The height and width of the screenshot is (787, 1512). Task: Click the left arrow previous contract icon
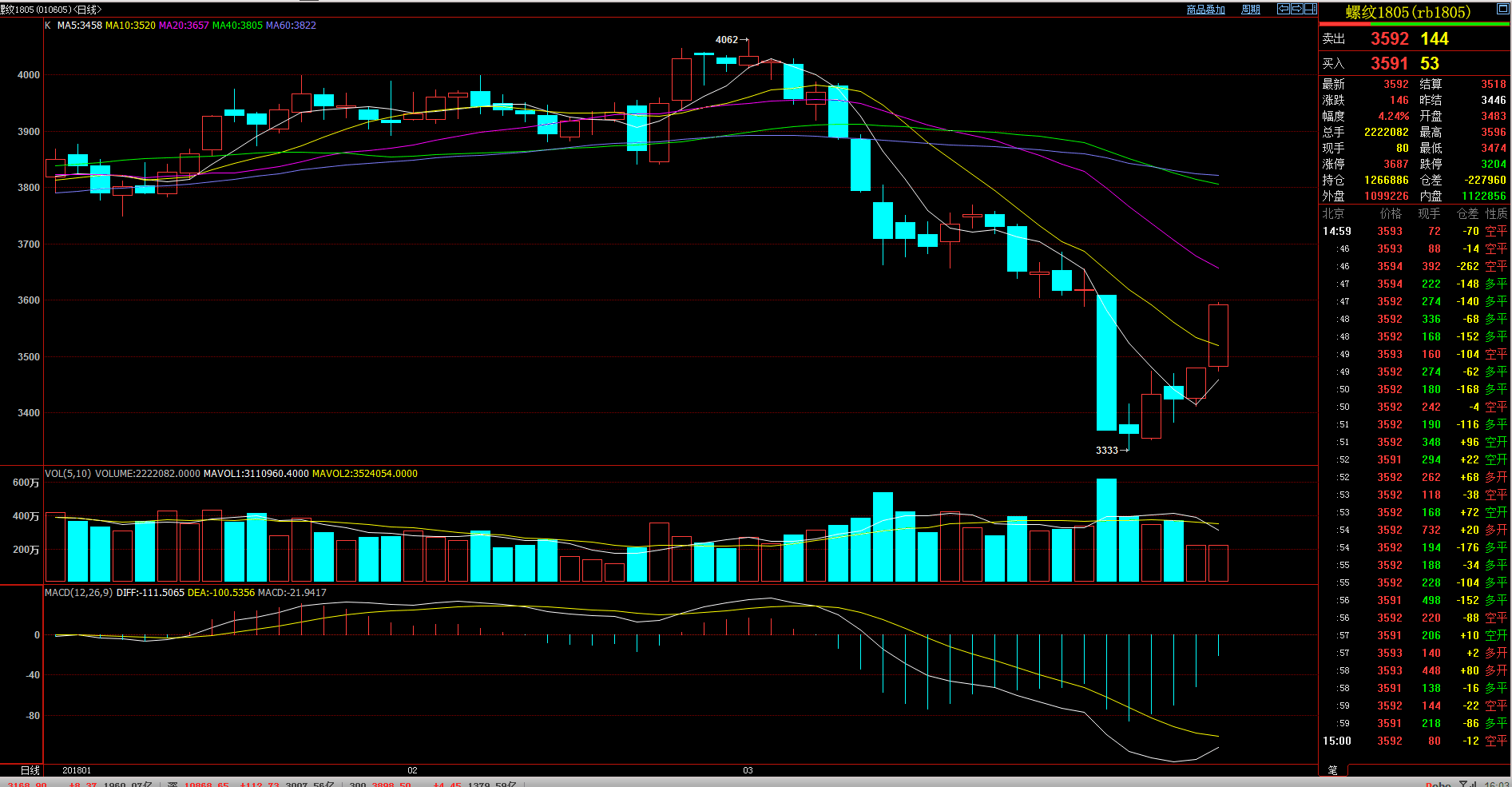tap(1284, 9)
